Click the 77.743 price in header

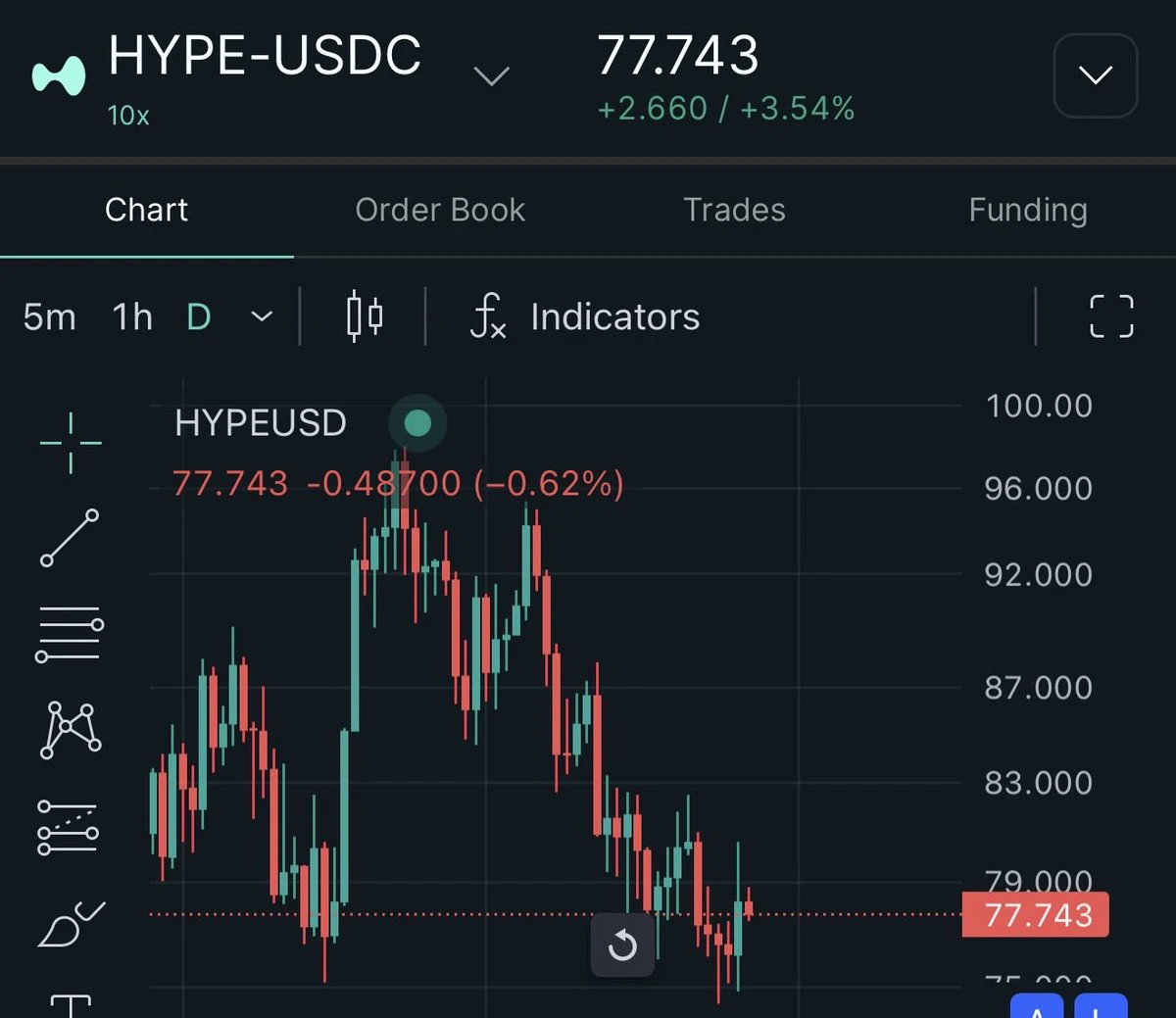(678, 55)
